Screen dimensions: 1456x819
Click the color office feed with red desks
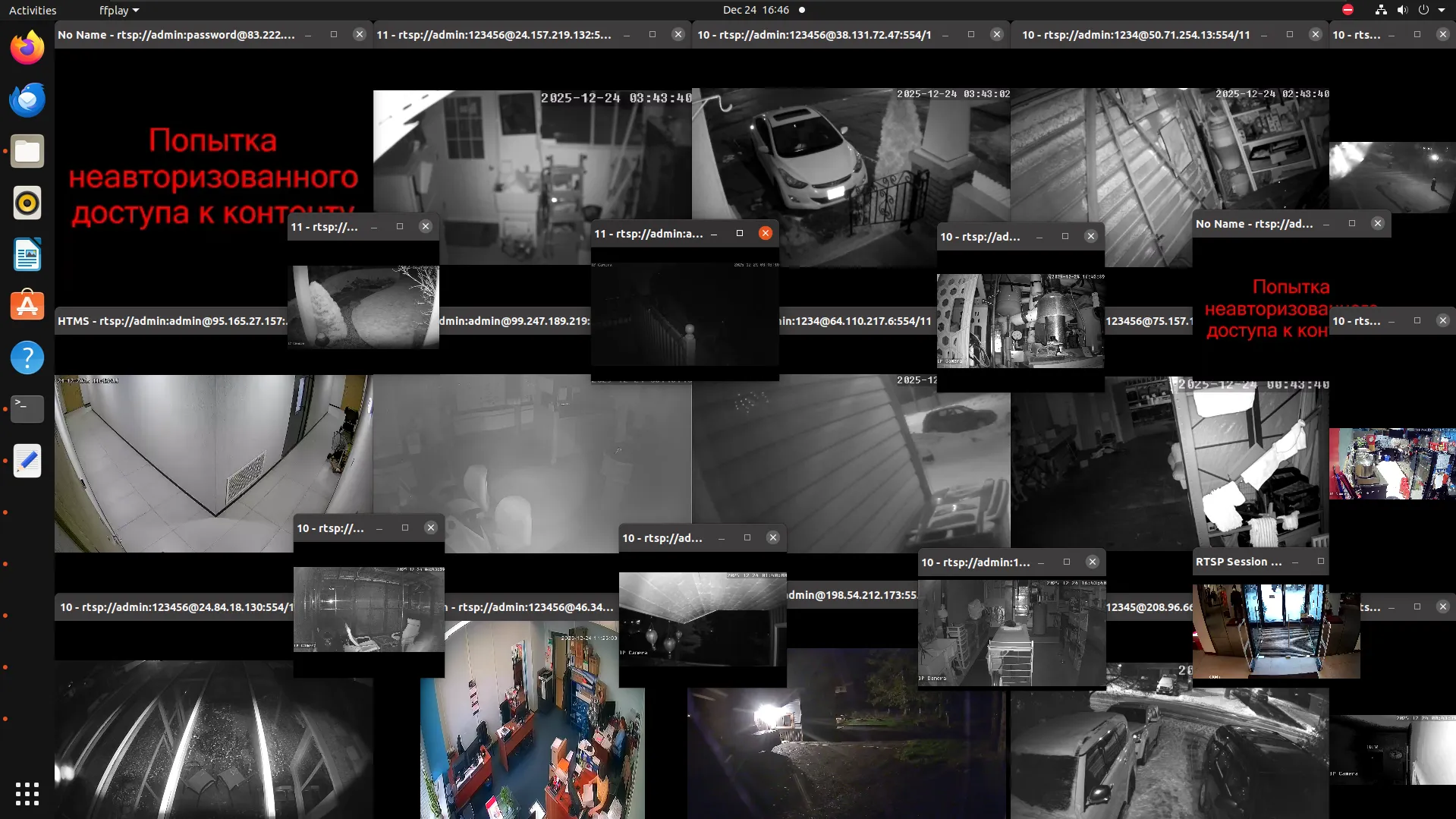click(533, 720)
